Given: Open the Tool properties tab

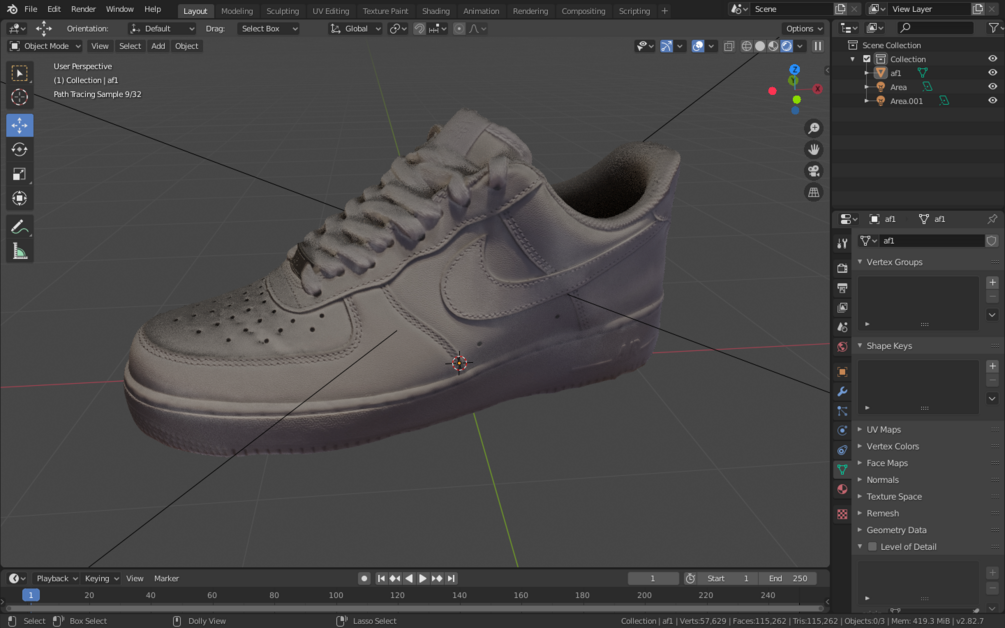Looking at the screenshot, I should point(842,244).
